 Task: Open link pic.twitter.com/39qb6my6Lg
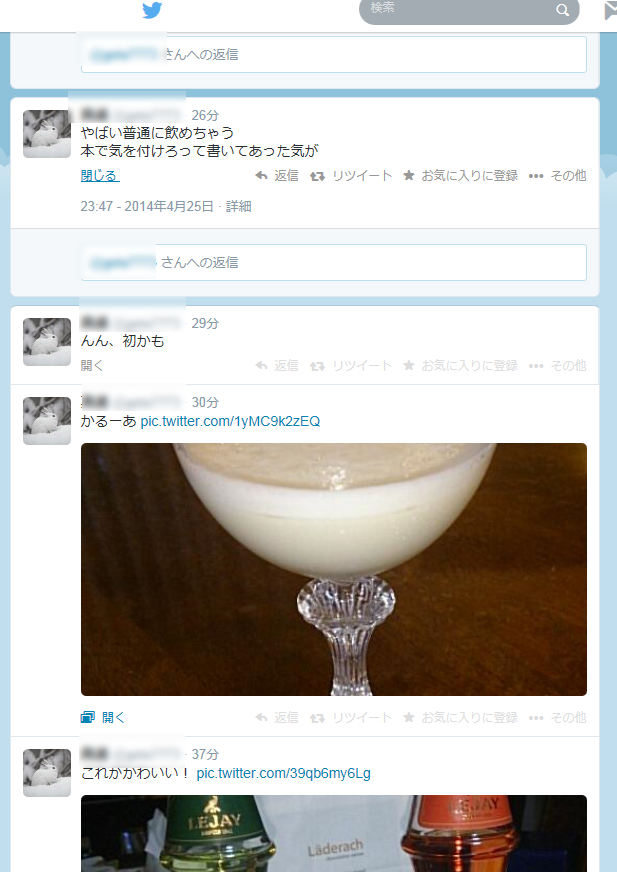point(283,773)
